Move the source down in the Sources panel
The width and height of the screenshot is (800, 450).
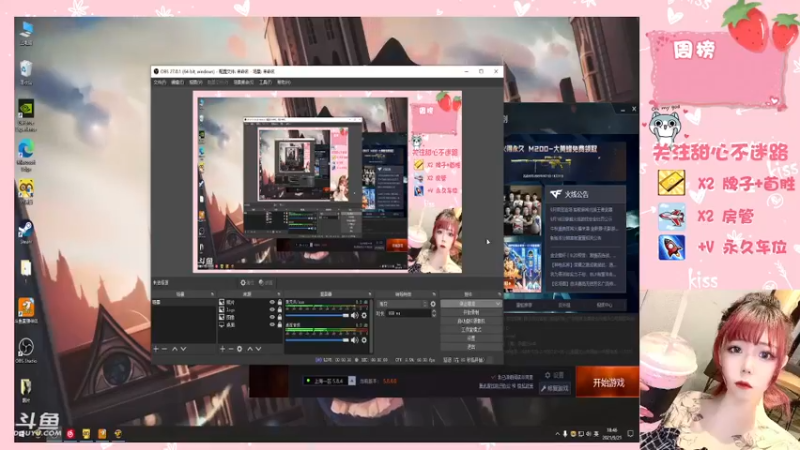point(259,349)
